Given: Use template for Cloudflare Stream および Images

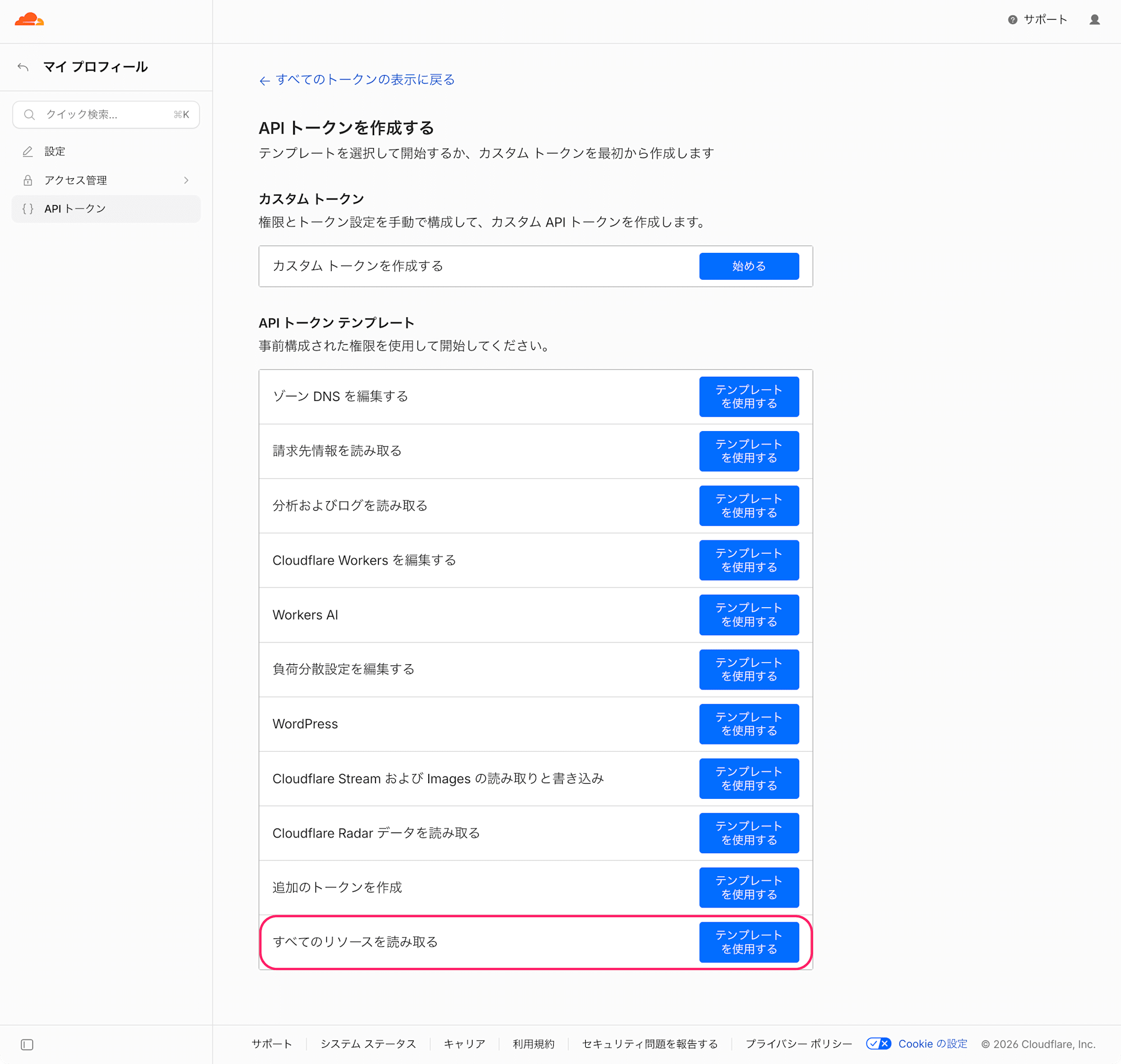Looking at the screenshot, I should tap(748, 778).
